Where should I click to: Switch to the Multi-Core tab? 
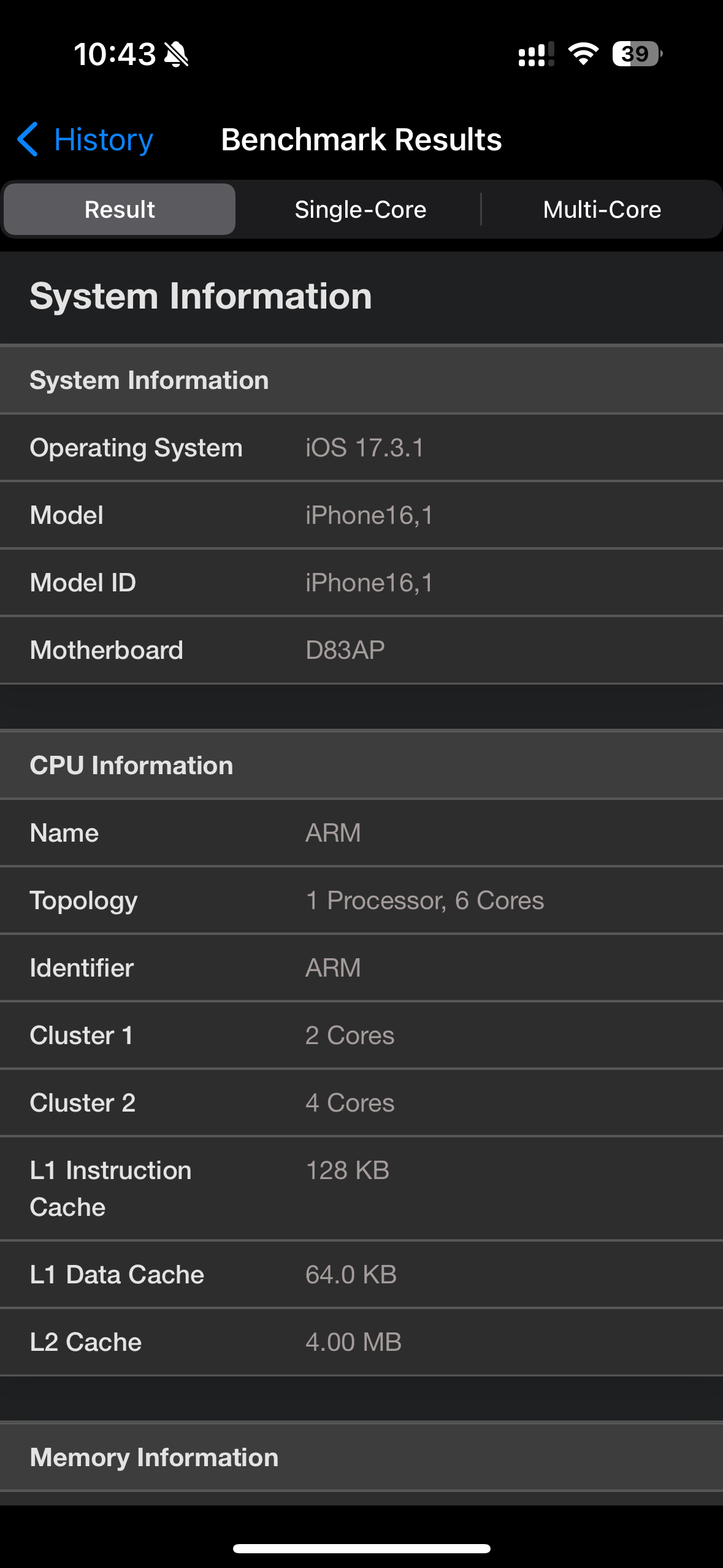pyautogui.click(x=602, y=210)
